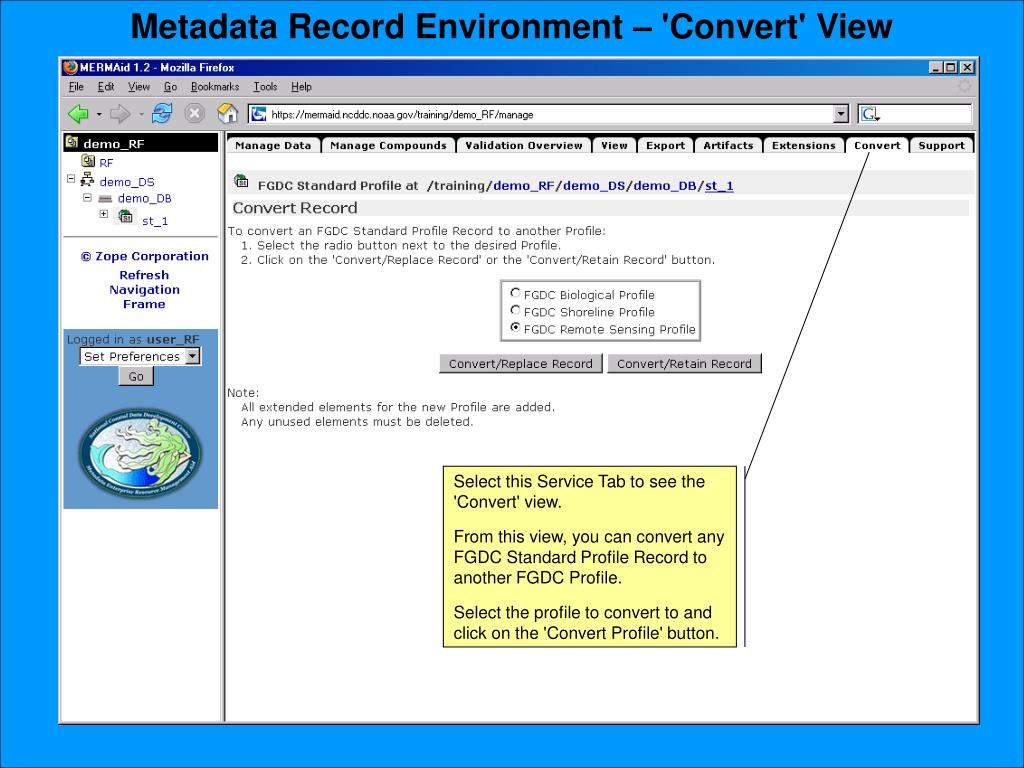This screenshot has height=768, width=1024.
Task: Click the Convert/Replace Record button
Action: [x=520, y=364]
